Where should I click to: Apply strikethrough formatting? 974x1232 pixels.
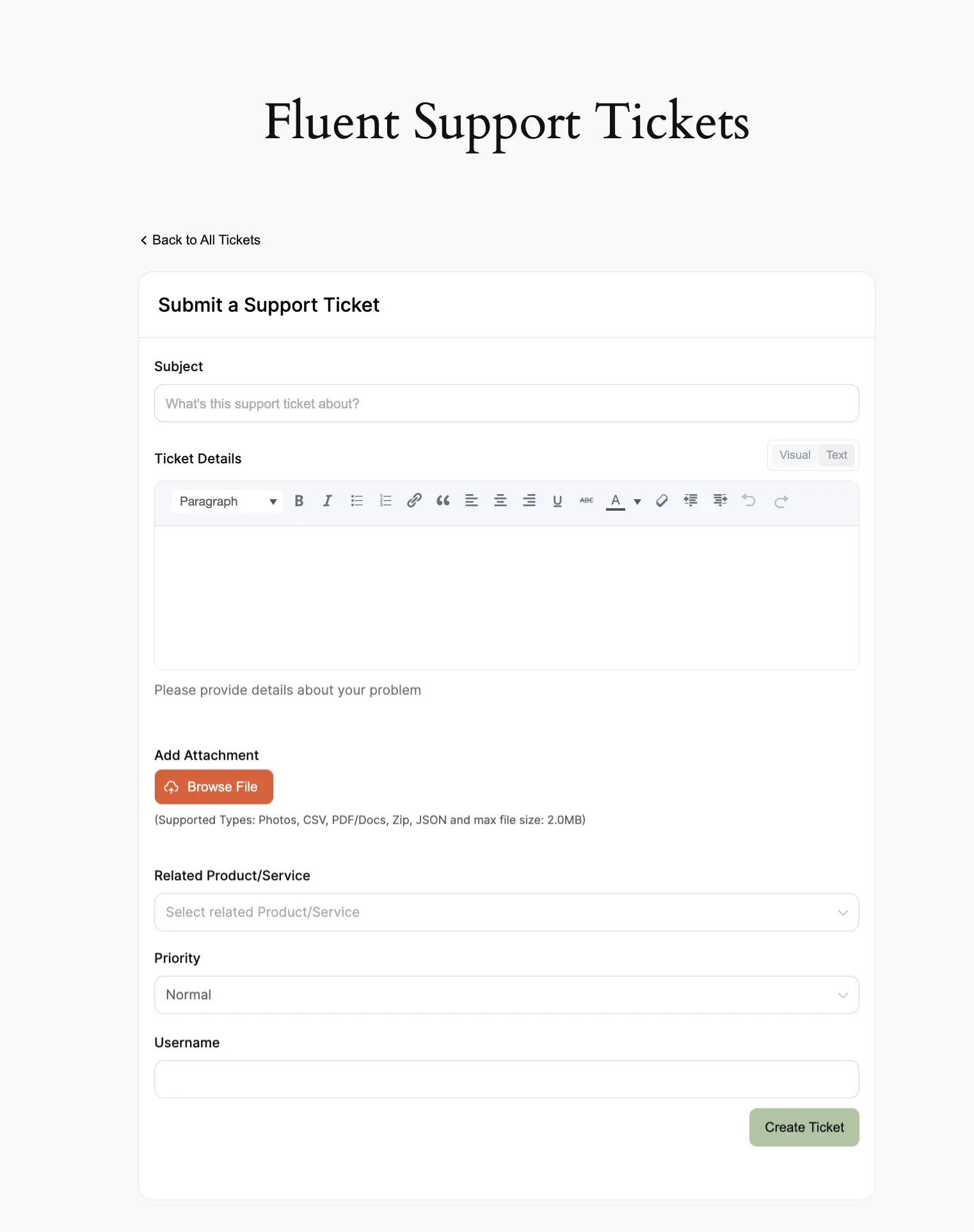click(586, 501)
